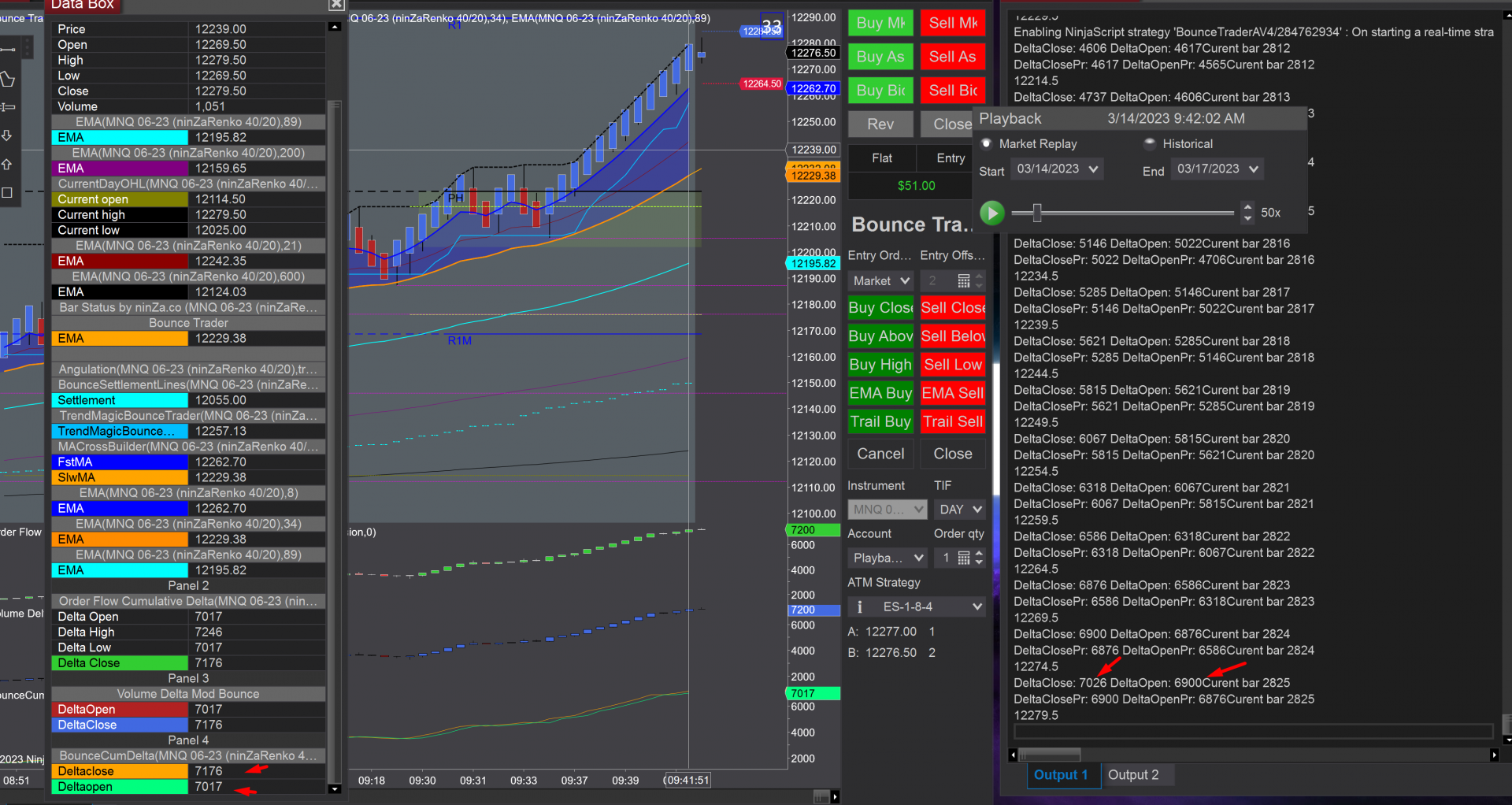The image size is (1512, 805).
Task: Select Market Replay radio button
Action: point(986,143)
